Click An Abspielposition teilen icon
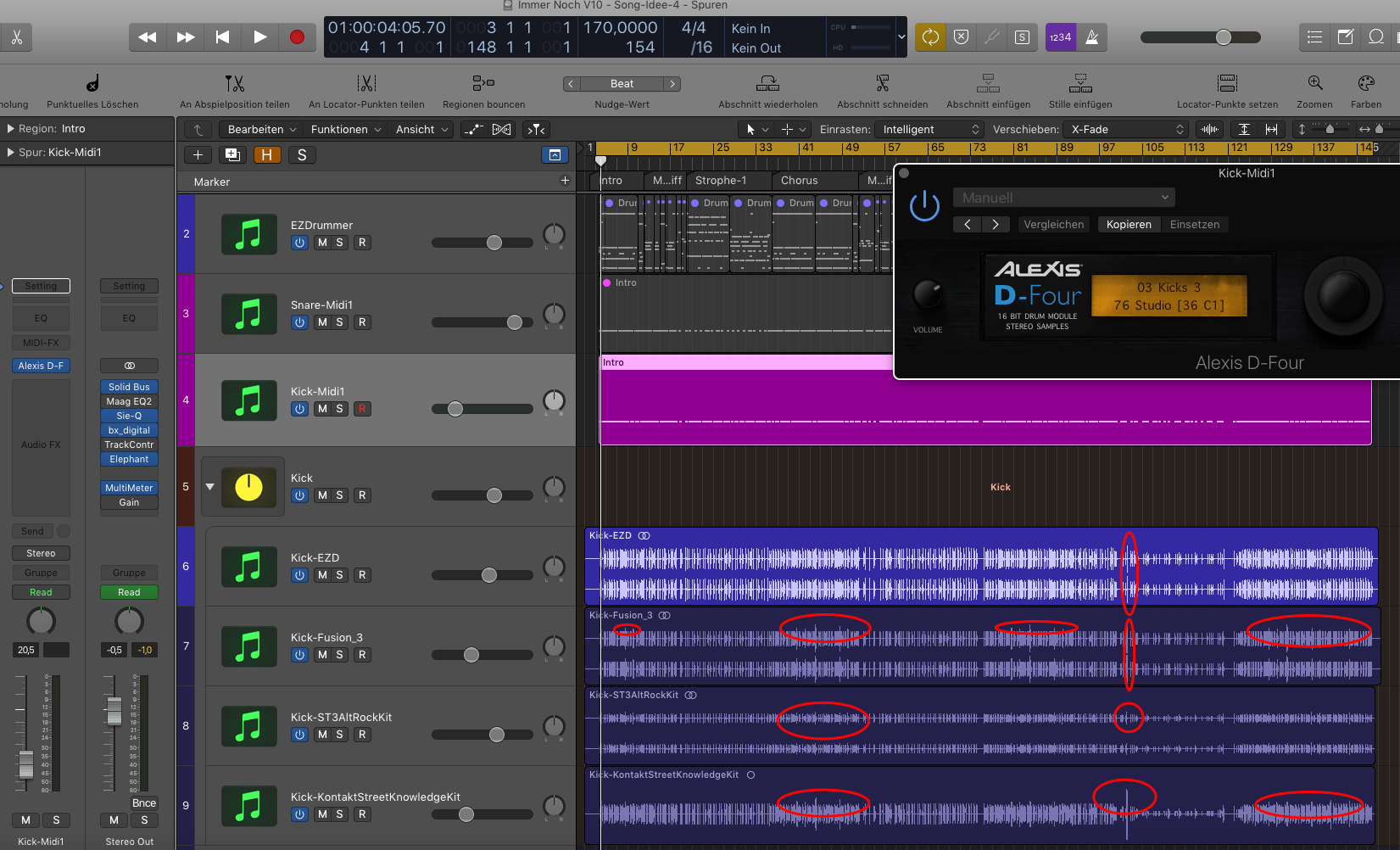Screen dimensions: 1400x850 tap(235, 83)
